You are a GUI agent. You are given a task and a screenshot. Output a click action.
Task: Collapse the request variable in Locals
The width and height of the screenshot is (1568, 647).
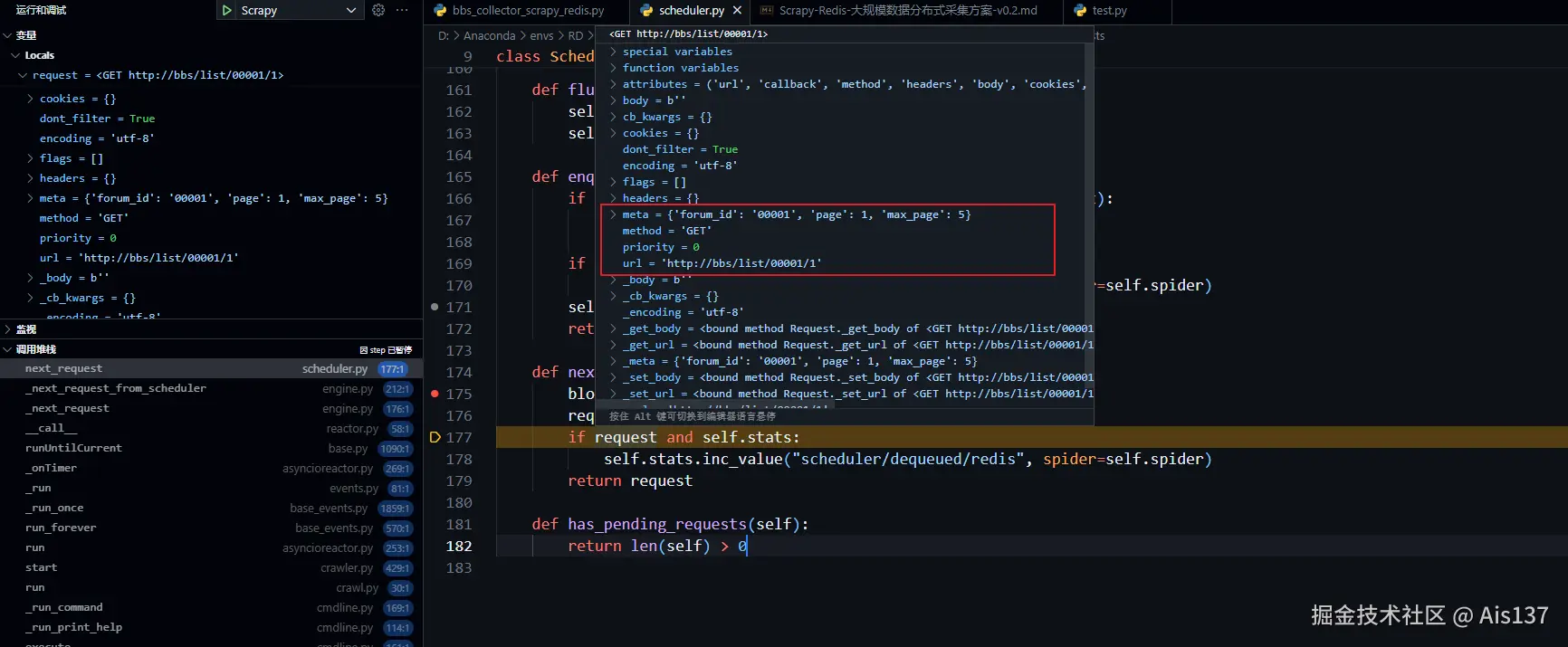coord(24,75)
